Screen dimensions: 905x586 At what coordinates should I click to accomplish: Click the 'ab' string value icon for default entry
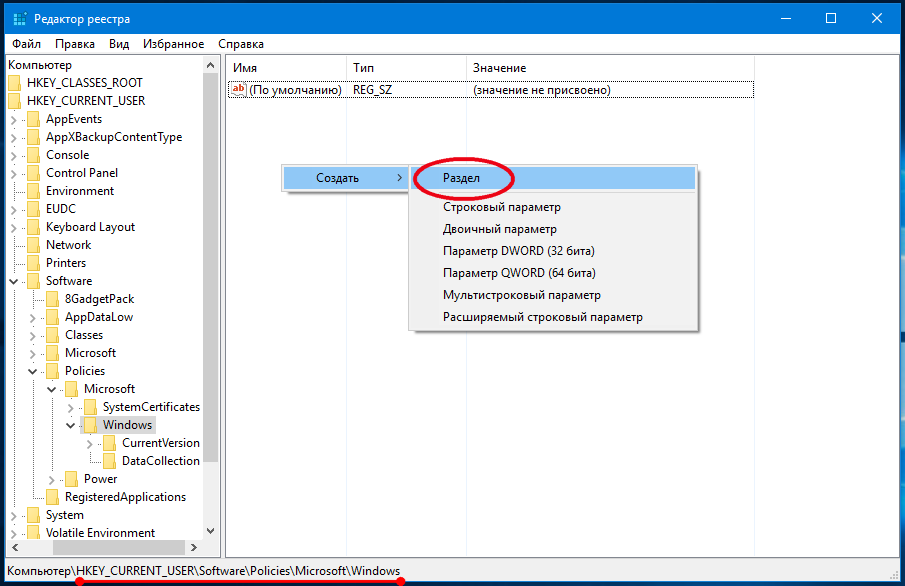point(238,90)
